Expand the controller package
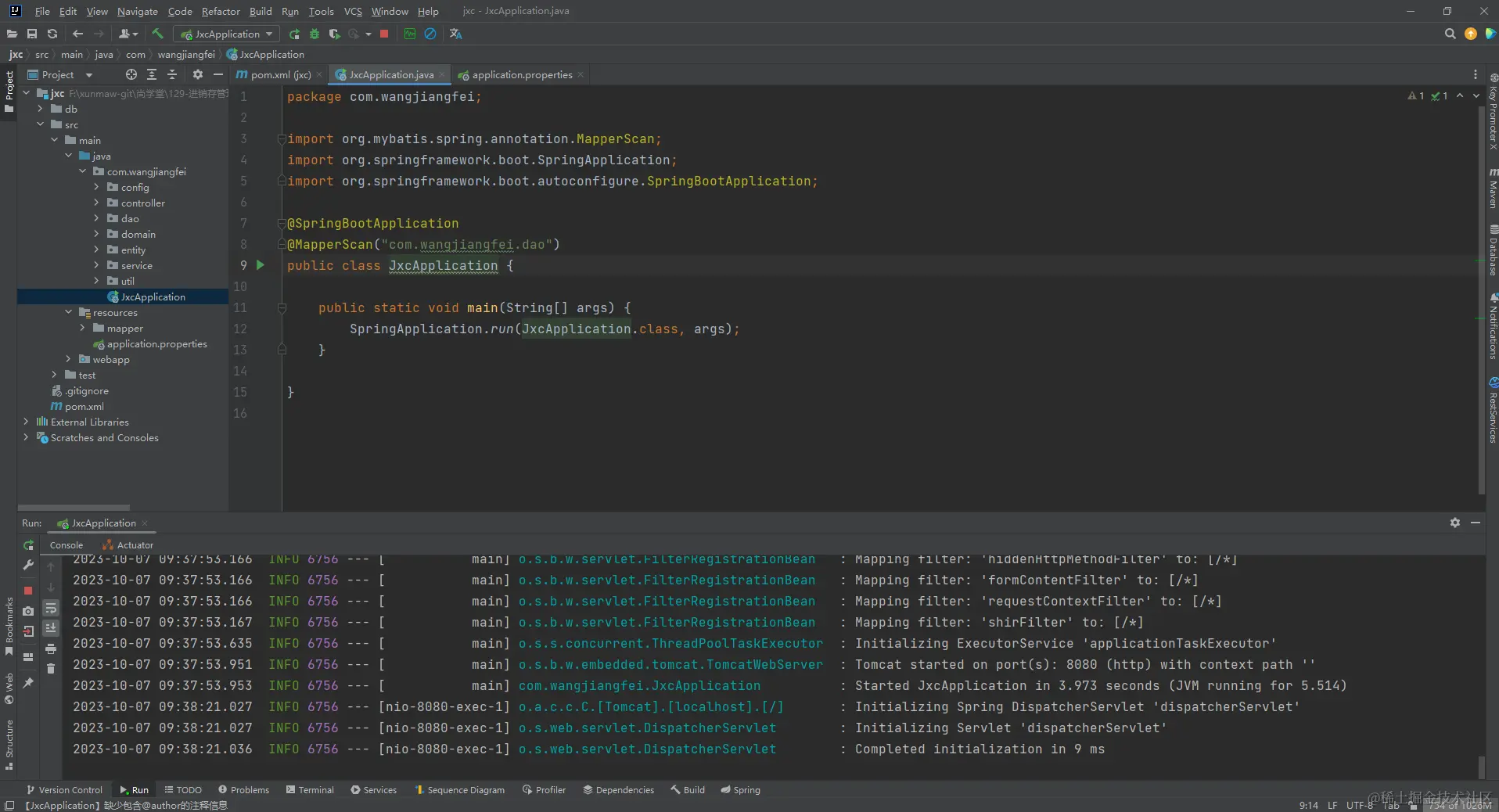This screenshot has width=1499, height=812. click(x=96, y=203)
